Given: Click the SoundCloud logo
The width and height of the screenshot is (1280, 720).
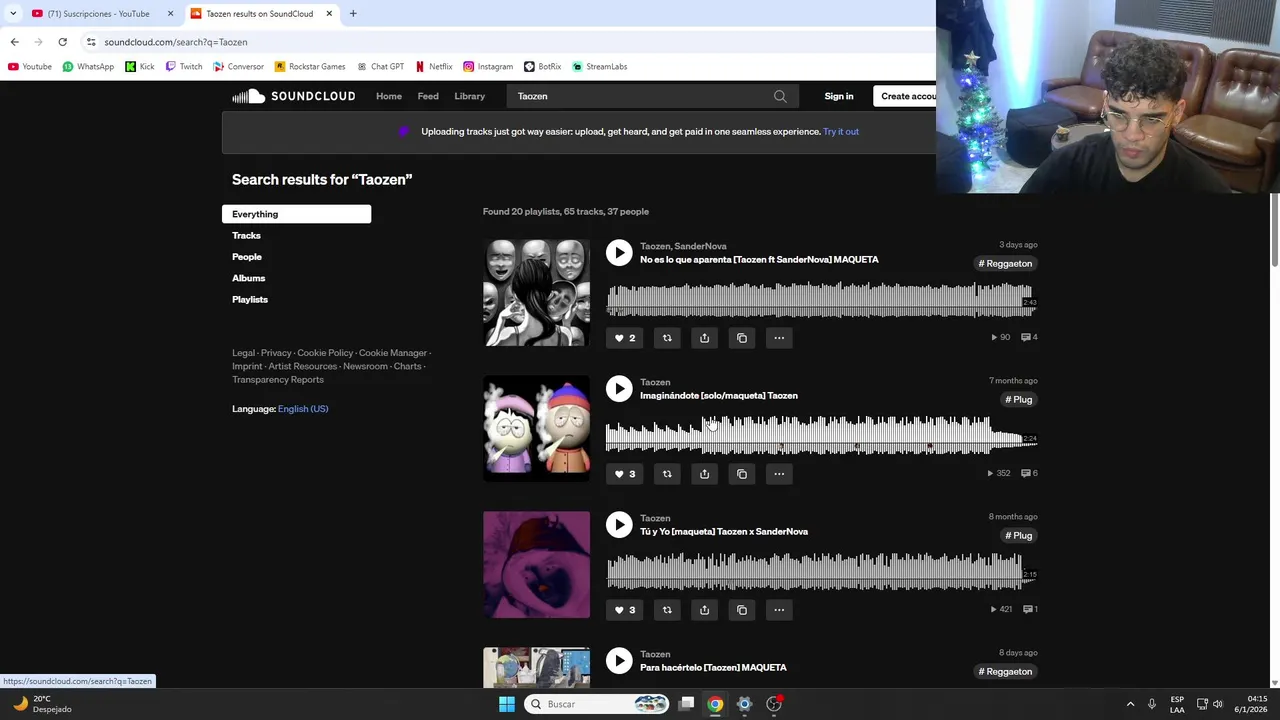Looking at the screenshot, I should [x=294, y=96].
